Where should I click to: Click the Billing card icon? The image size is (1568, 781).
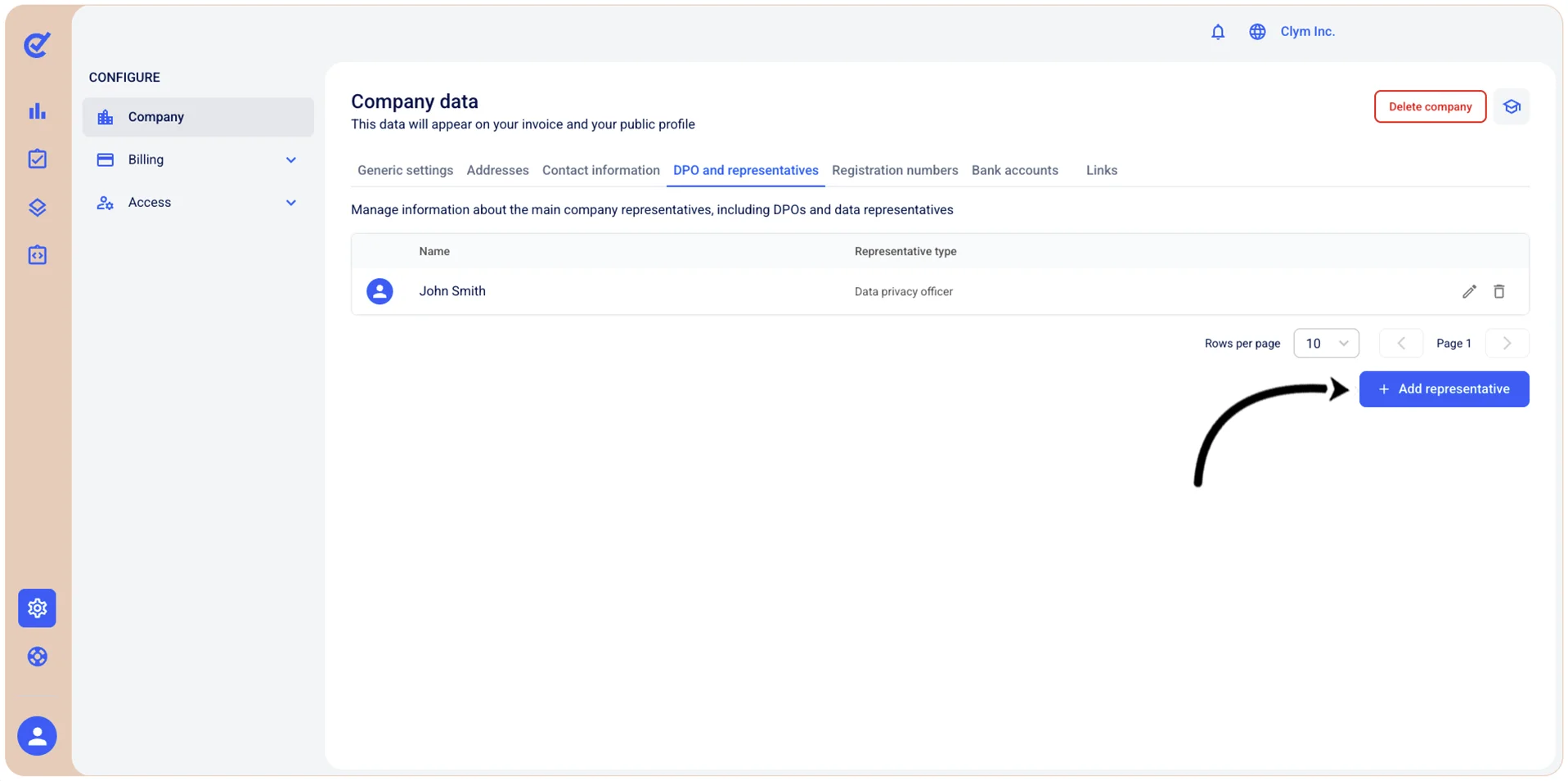click(106, 159)
